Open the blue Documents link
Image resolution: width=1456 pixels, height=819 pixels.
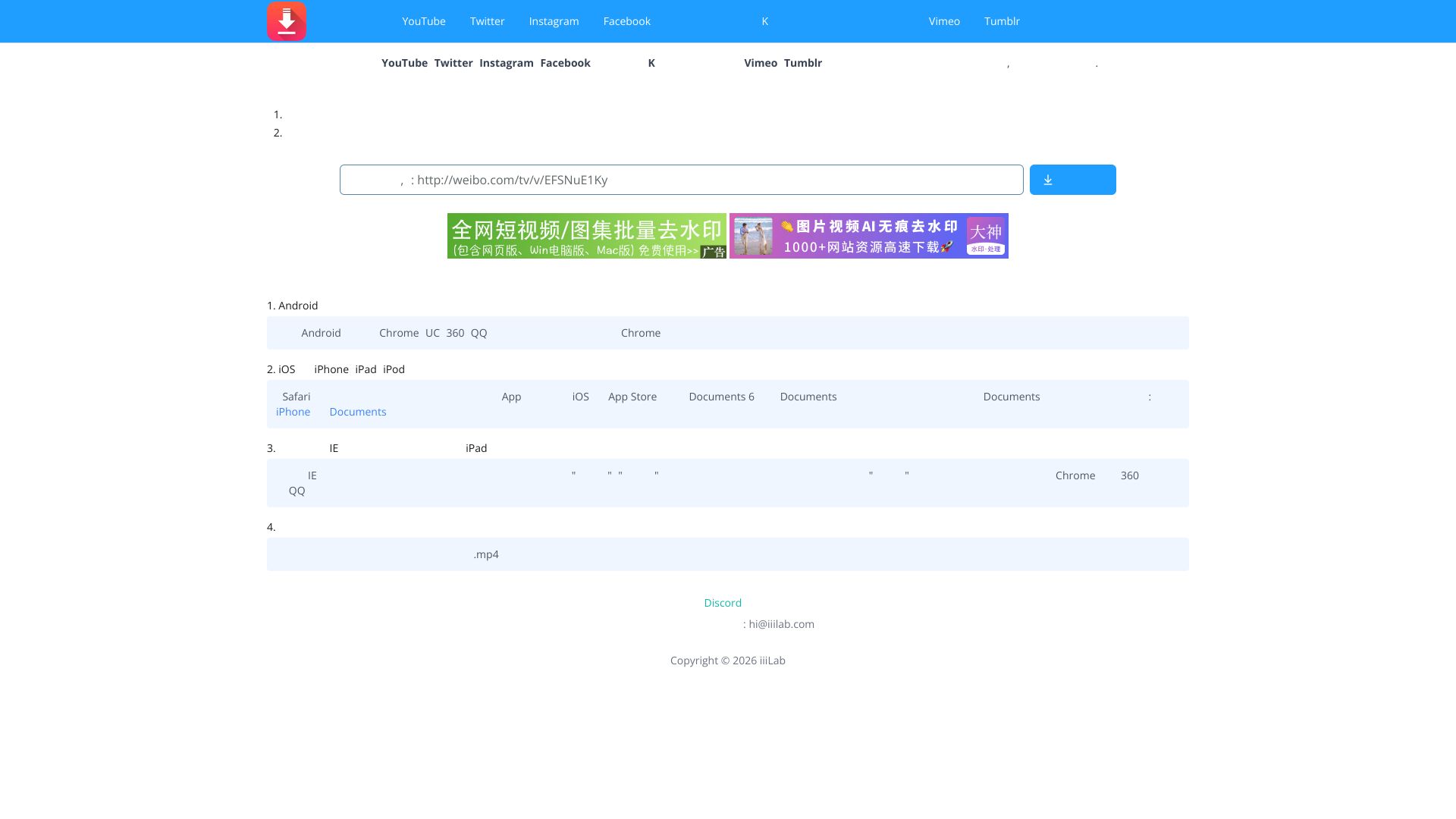coord(358,412)
